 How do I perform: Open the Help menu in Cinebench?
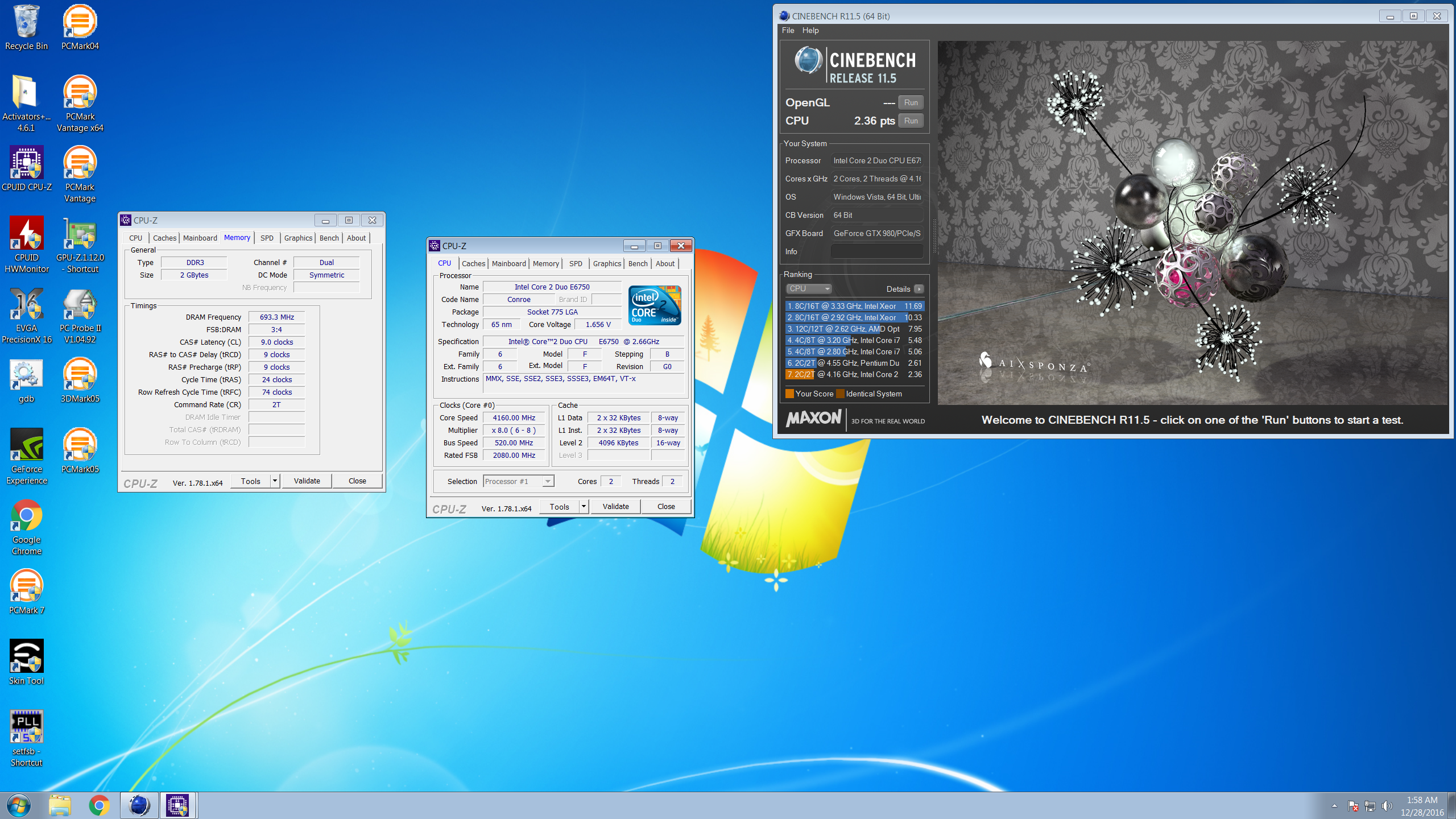point(810,30)
